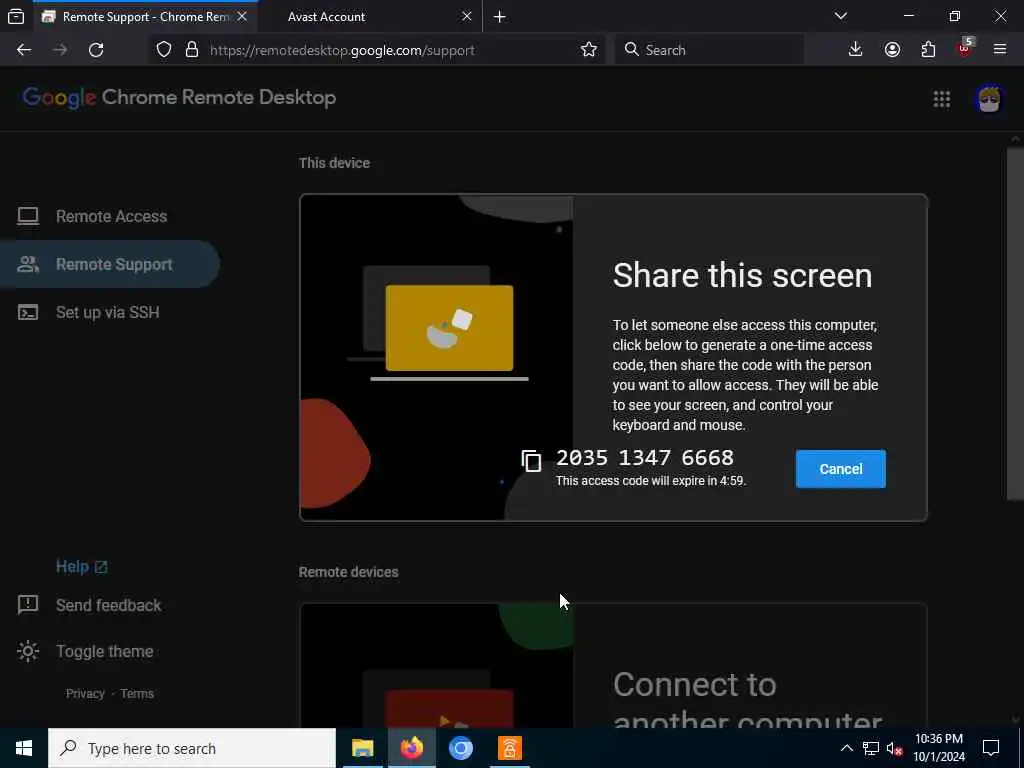Open Set up via SSH

(x=110, y=312)
